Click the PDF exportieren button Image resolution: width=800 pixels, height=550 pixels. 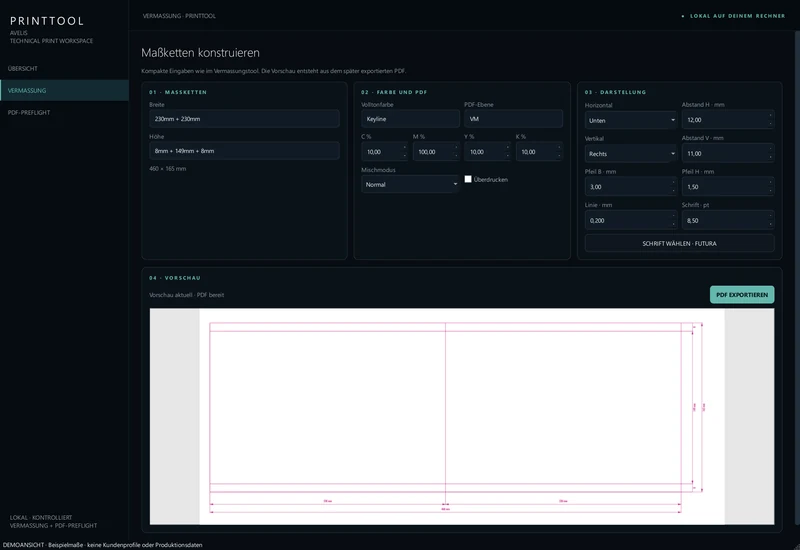click(x=742, y=294)
